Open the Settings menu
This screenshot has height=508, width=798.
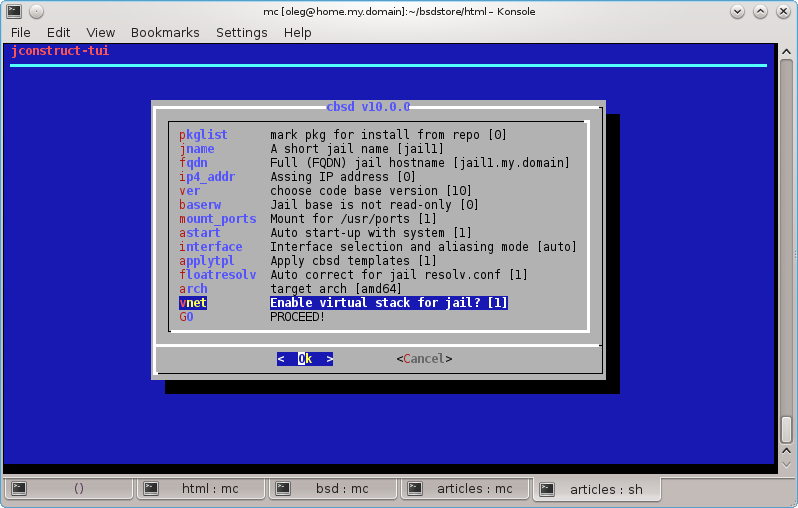[242, 33]
